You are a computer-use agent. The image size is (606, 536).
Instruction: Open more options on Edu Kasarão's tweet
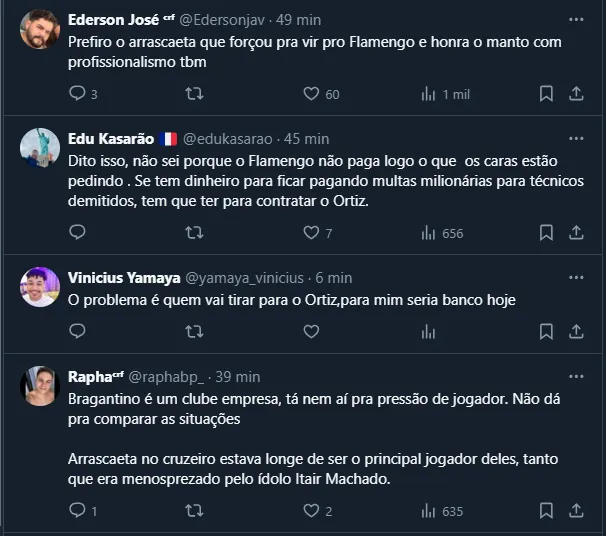pyautogui.click(x=575, y=139)
